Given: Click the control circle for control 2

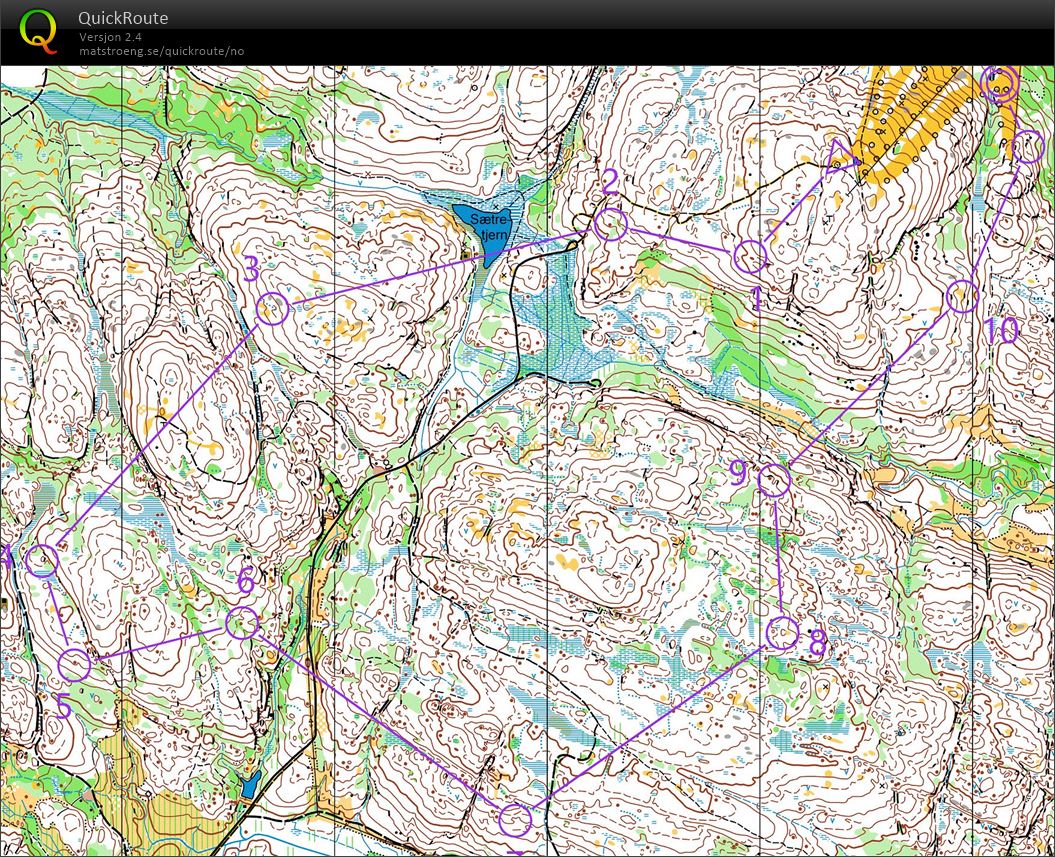Looking at the screenshot, I should [610, 224].
